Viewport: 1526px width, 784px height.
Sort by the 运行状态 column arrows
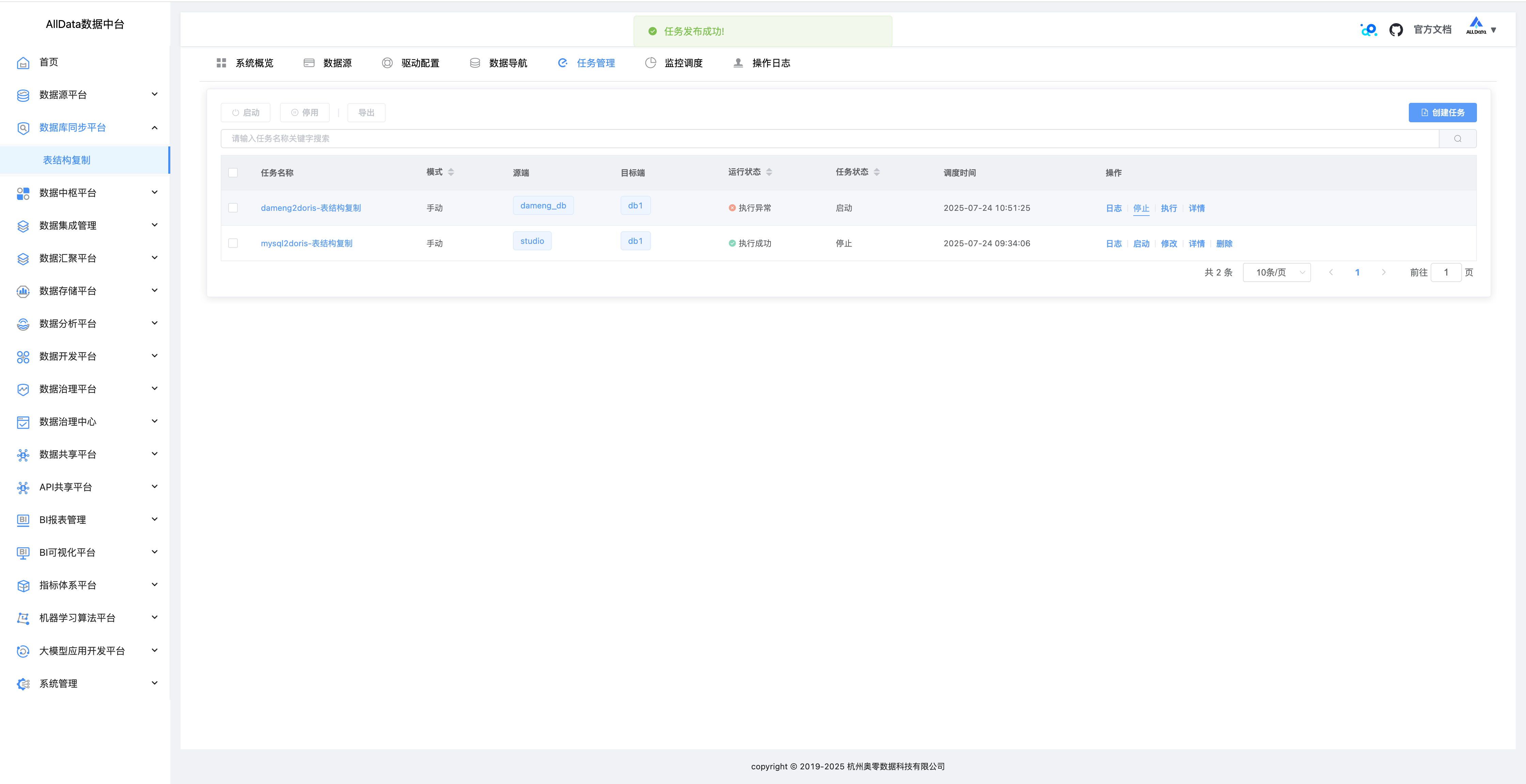pyautogui.click(x=769, y=172)
